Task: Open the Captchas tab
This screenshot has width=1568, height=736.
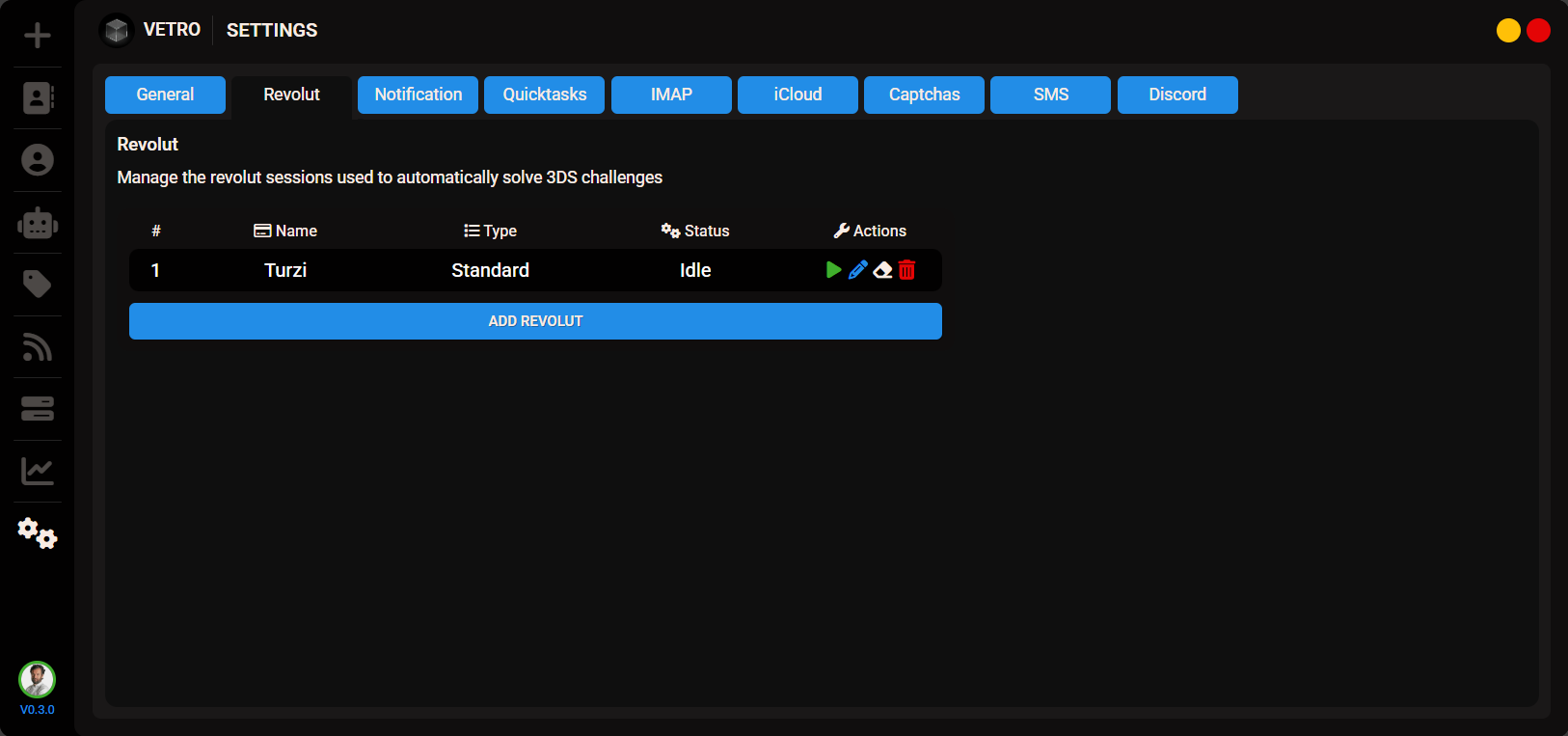Action: pos(924,95)
